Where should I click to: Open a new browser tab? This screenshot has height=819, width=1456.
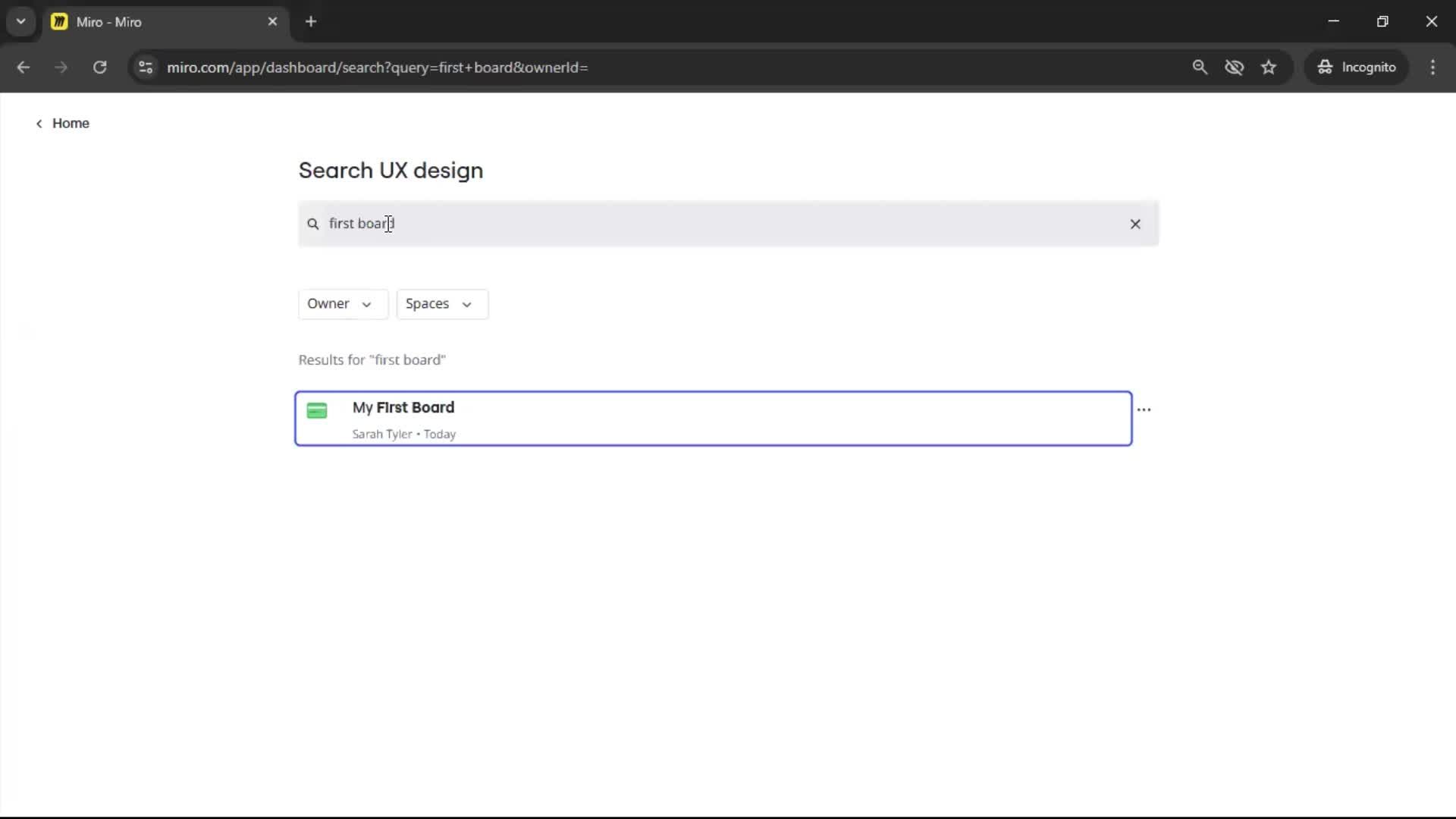pos(311,22)
